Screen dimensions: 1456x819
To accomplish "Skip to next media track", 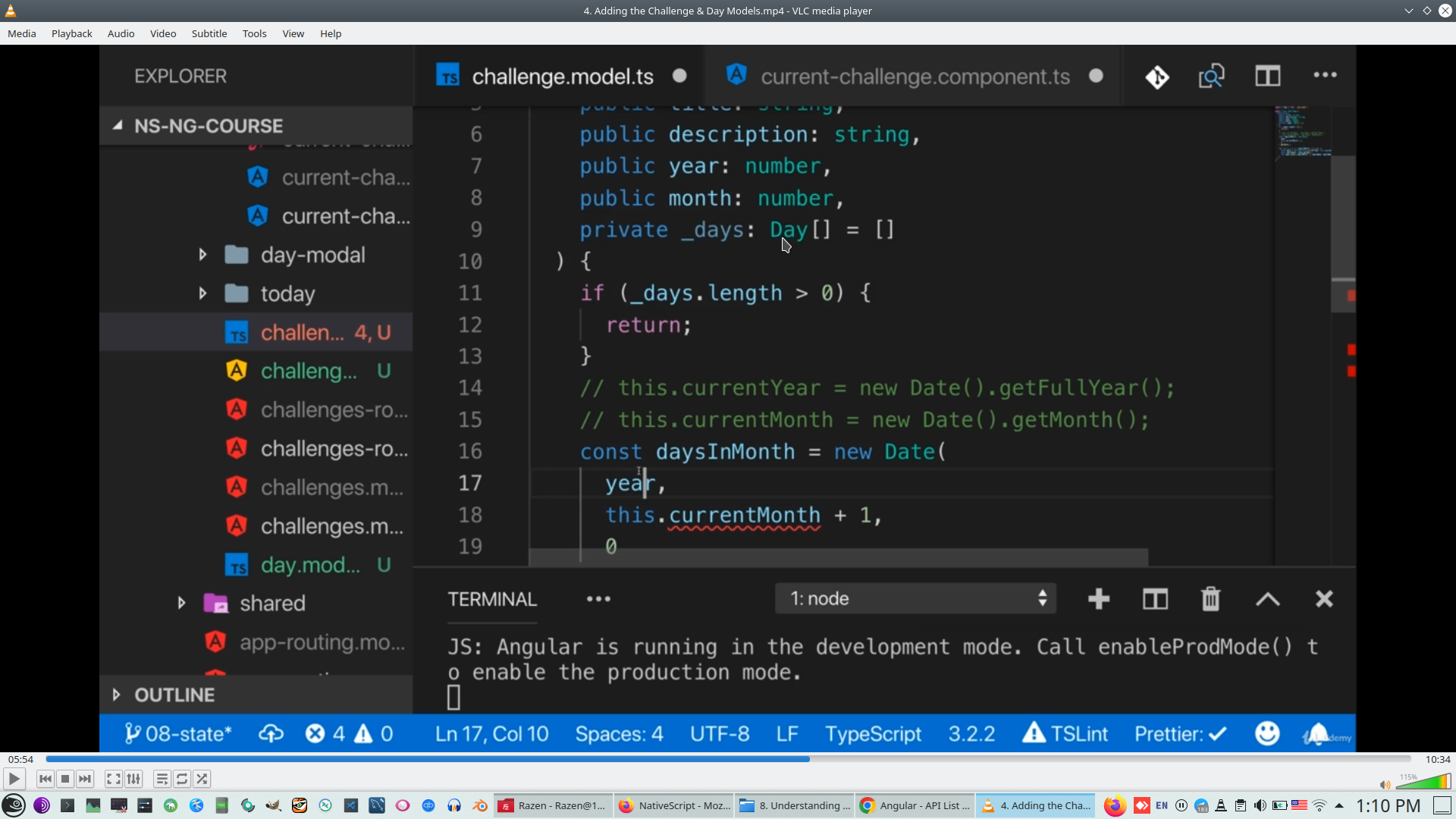I will click(85, 779).
